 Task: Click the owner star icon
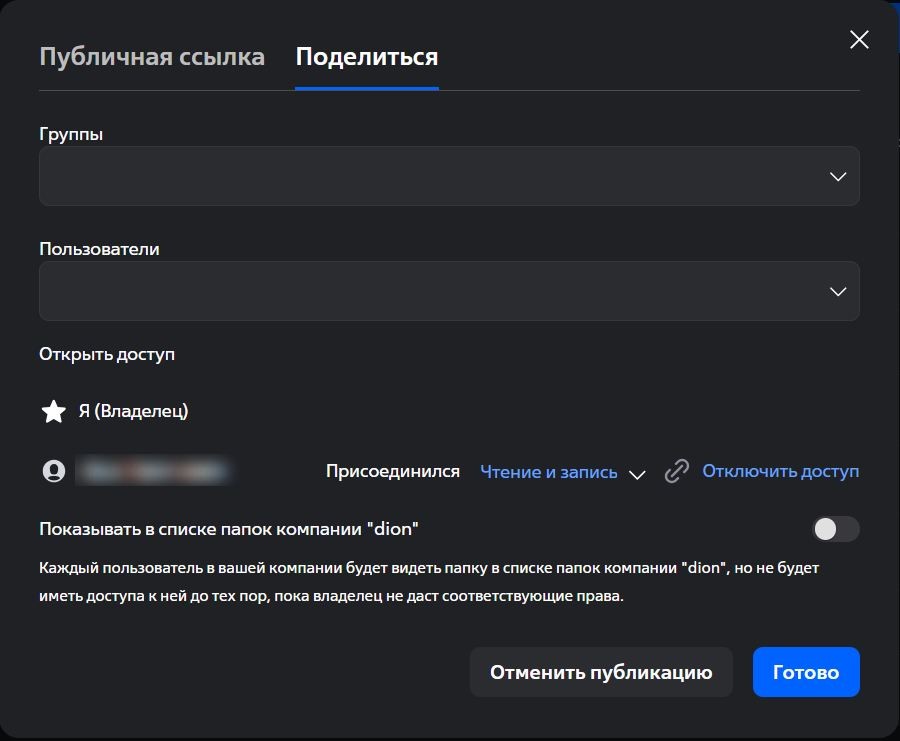[x=53, y=411]
